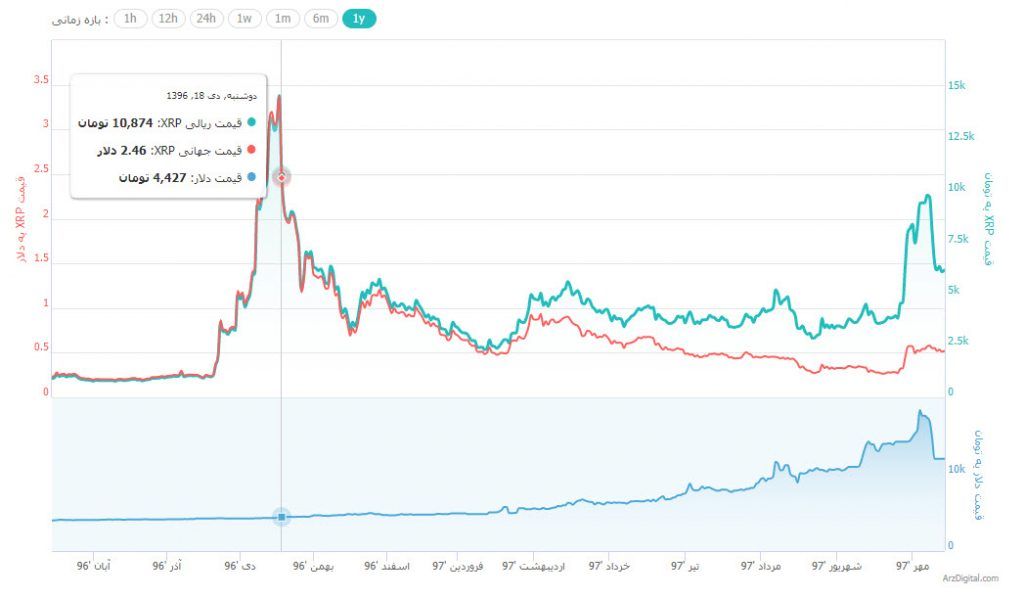Choose the 6m time range option
This screenshot has width=1024, height=599.
click(x=321, y=18)
